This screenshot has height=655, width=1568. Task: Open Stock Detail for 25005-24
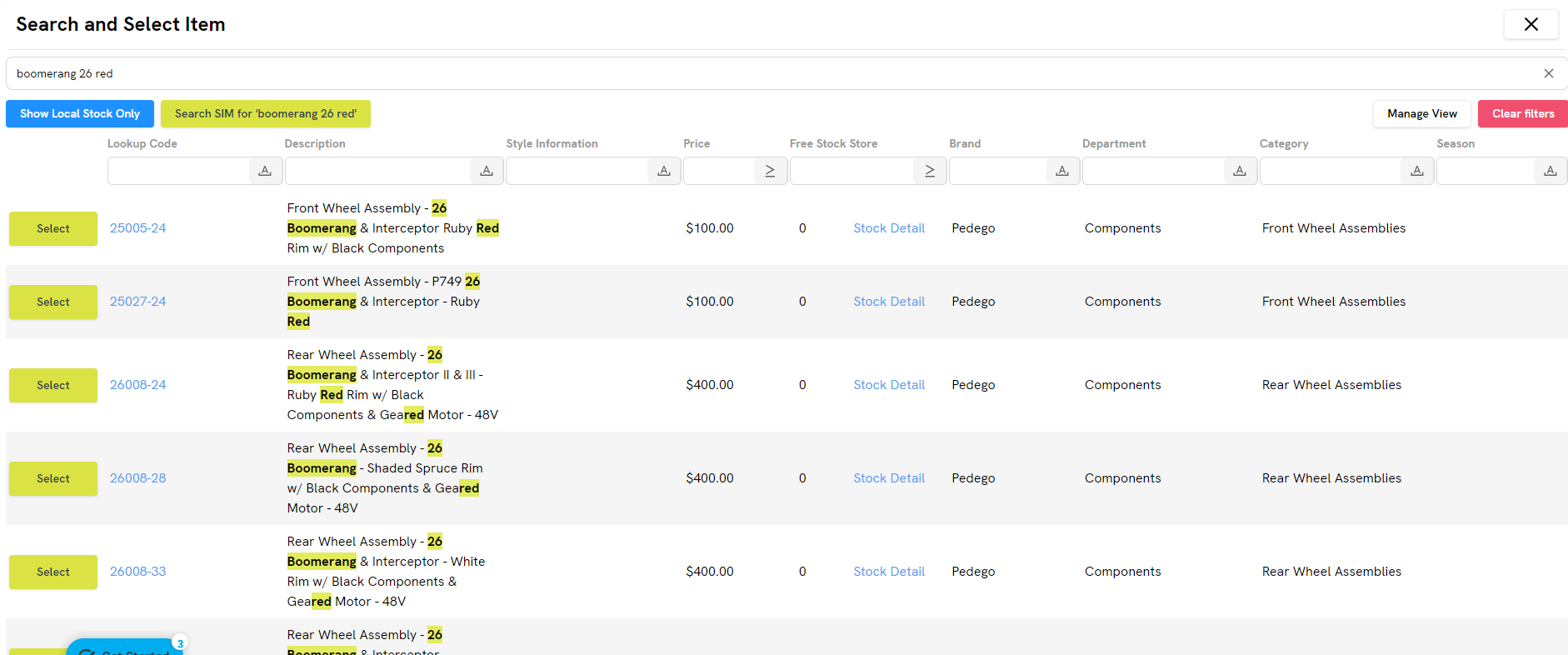click(889, 228)
